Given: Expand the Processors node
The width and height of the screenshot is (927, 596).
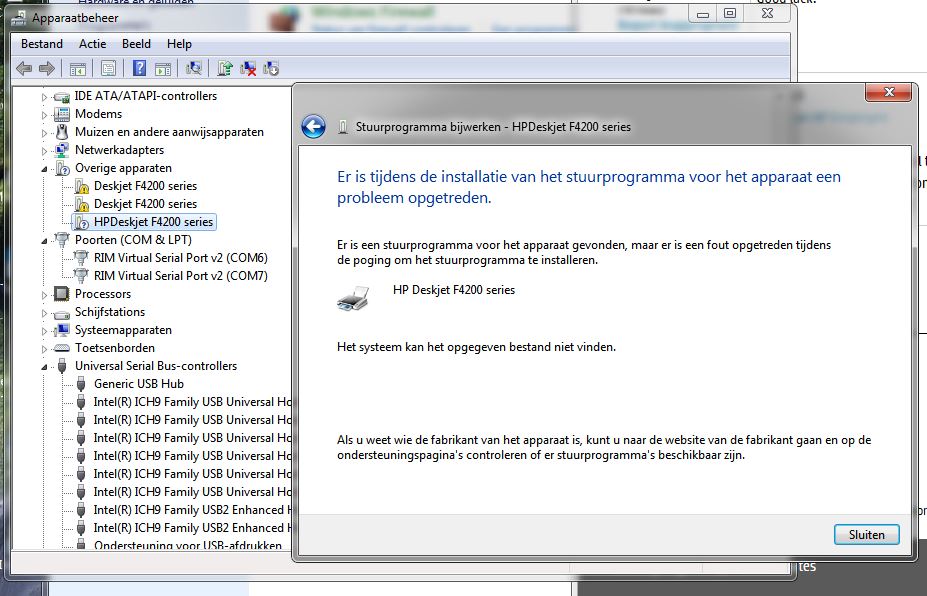Looking at the screenshot, I should click(x=44, y=295).
